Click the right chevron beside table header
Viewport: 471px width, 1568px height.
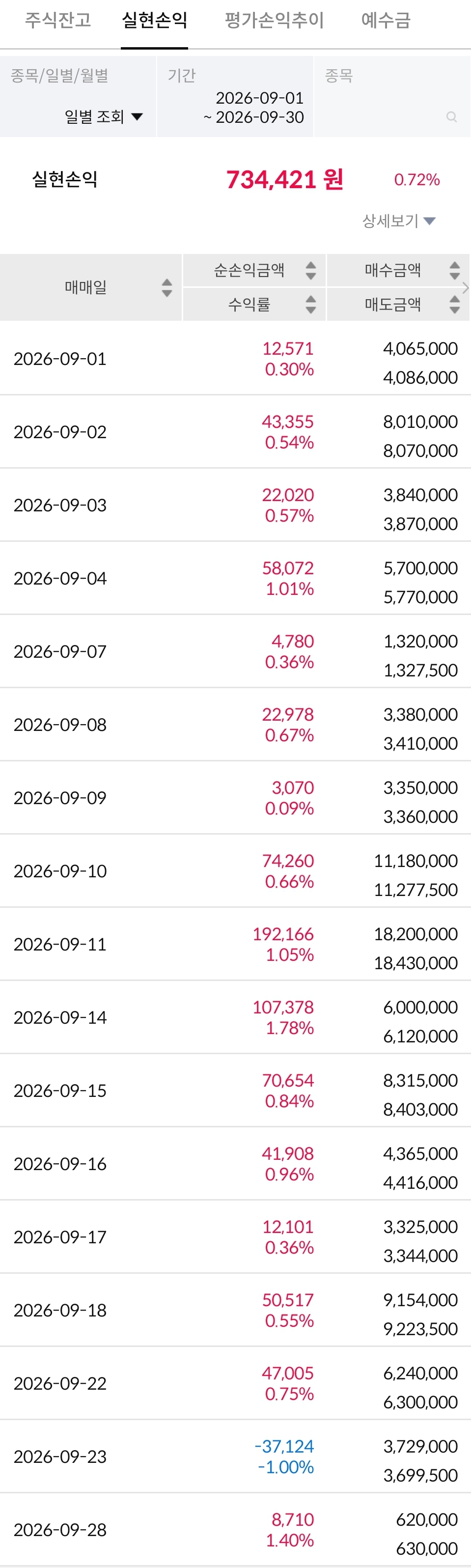coord(466,287)
